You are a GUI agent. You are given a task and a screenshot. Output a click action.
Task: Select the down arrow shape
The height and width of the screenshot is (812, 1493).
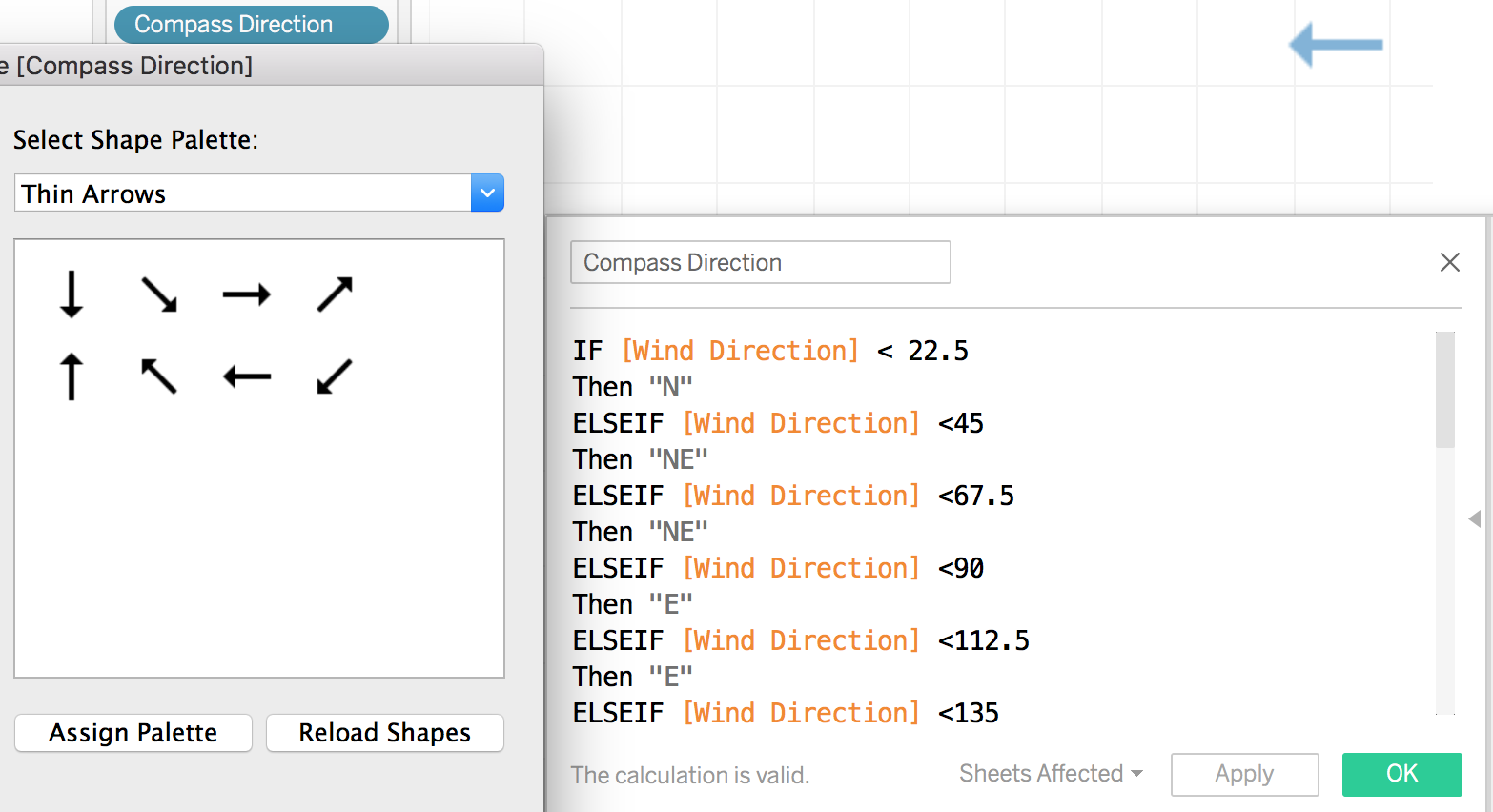click(72, 294)
